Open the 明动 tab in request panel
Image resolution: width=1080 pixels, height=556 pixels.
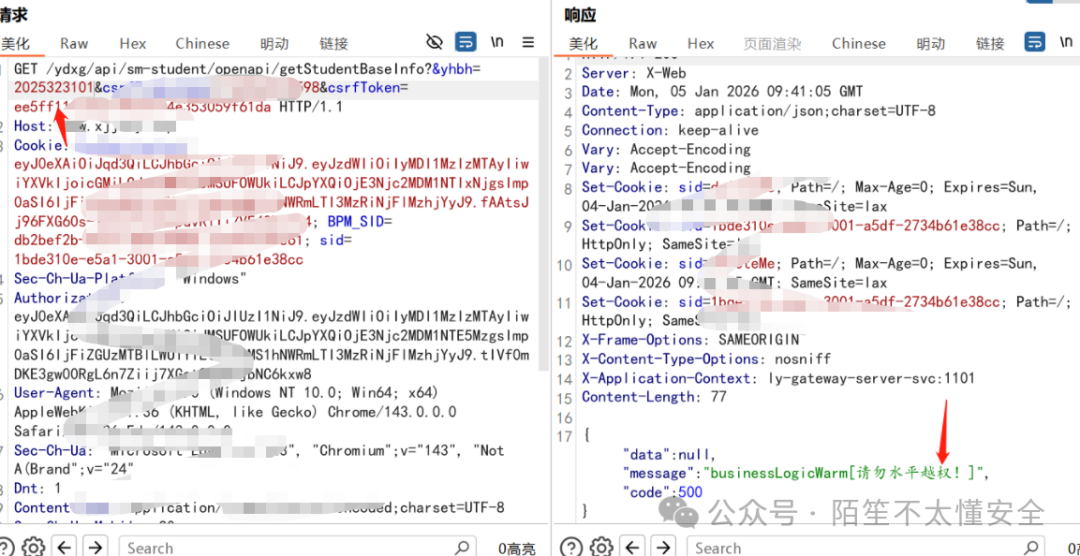[274, 43]
